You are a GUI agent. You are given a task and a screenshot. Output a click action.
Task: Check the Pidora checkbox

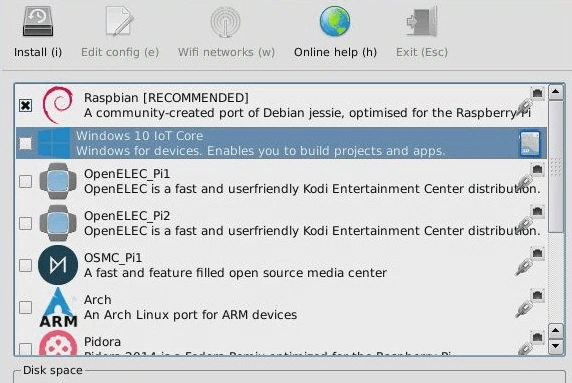tap(26, 349)
